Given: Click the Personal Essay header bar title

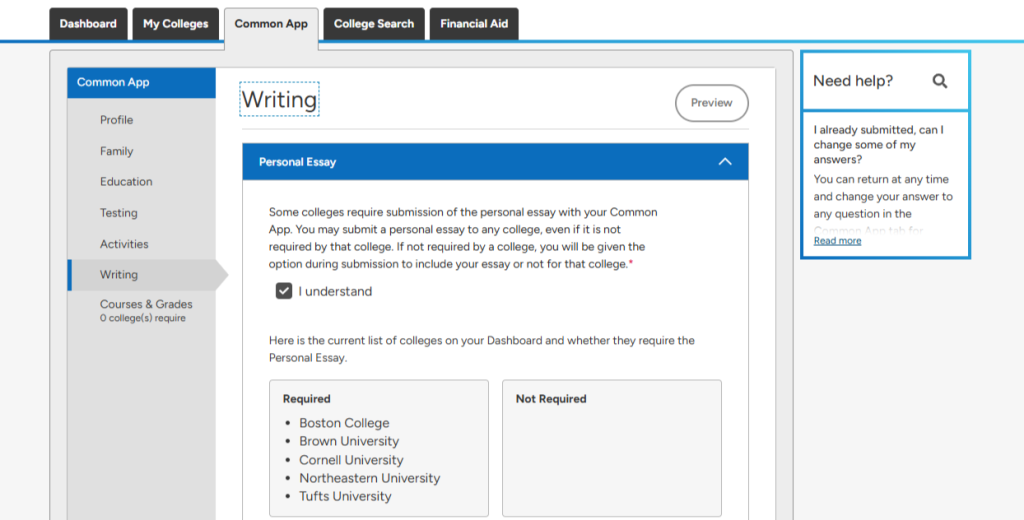Looking at the screenshot, I should (x=297, y=162).
